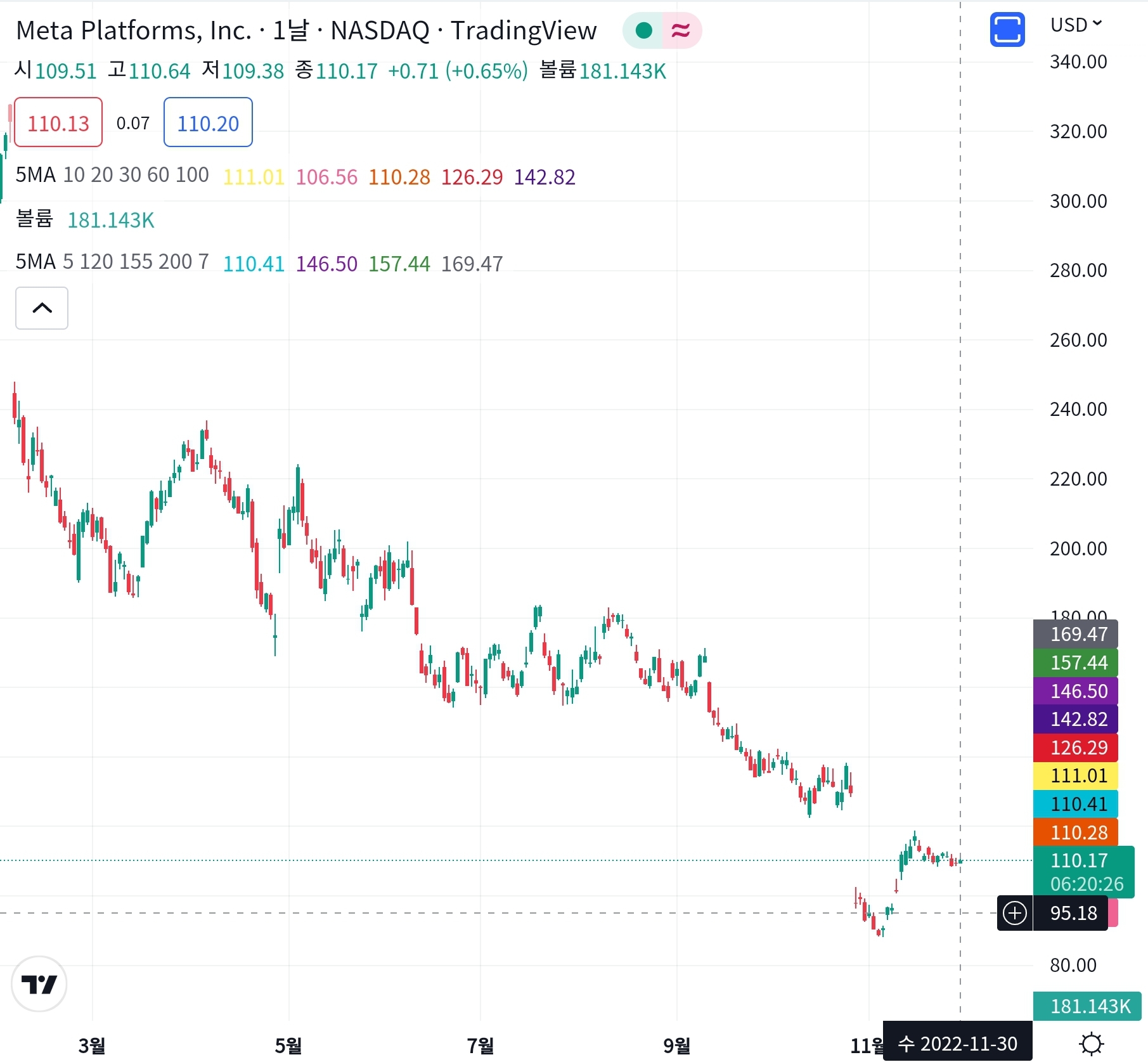Click the sell price 110.13 button
The image size is (1148, 1062).
(x=58, y=122)
